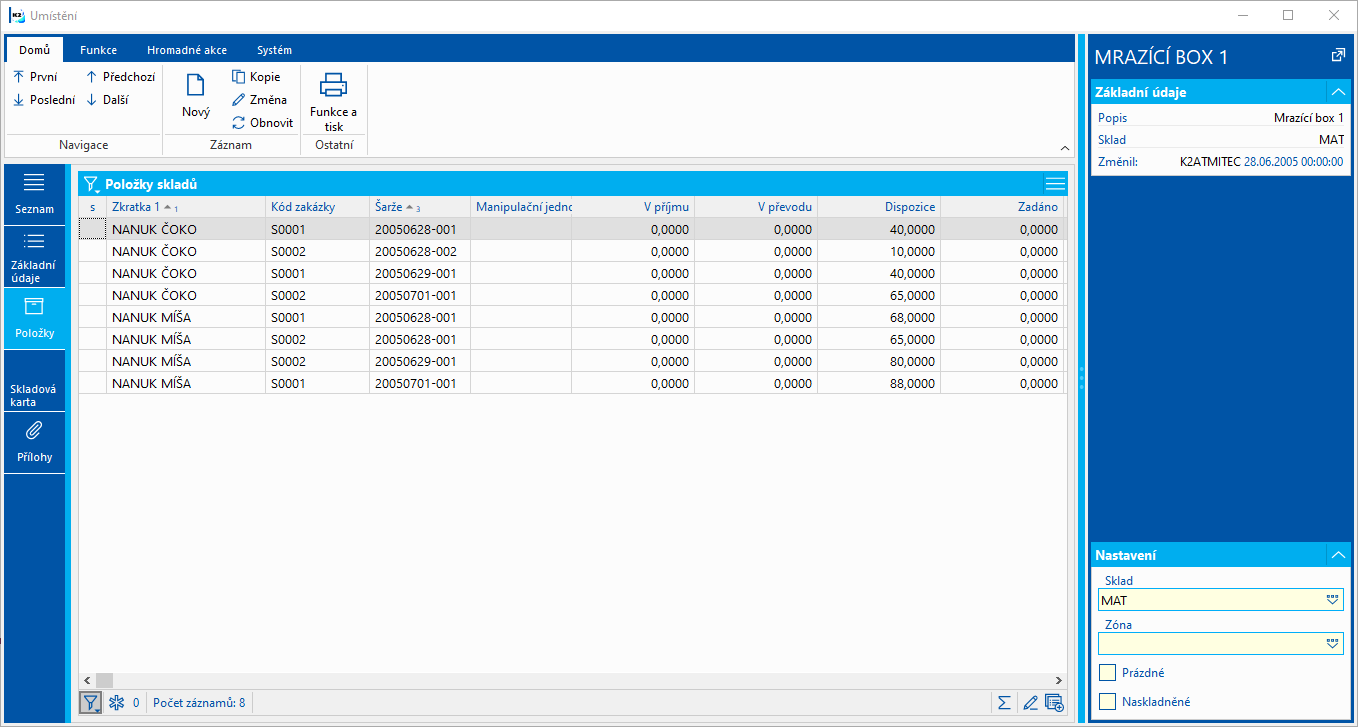Image resolution: width=1358 pixels, height=727 pixels.
Task: Click the Dispozice value 88,0000
Action: (x=879, y=383)
